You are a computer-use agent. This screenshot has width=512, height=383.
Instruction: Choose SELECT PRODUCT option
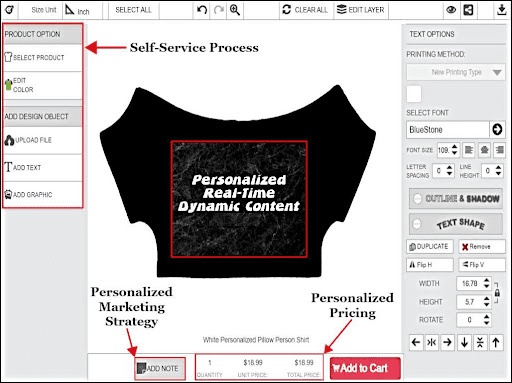click(42, 58)
